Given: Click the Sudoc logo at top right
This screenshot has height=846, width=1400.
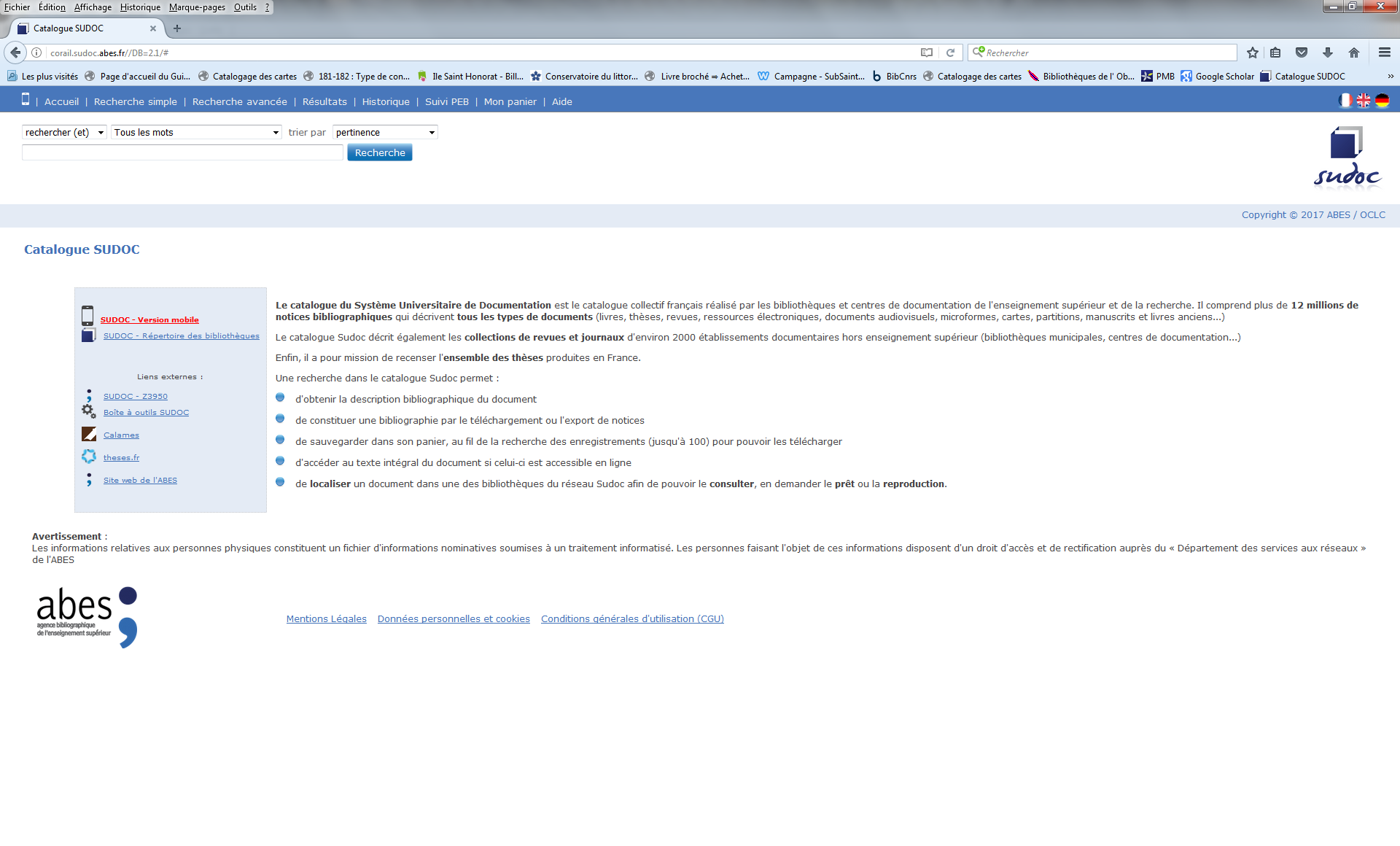Looking at the screenshot, I should [x=1347, y=158].
